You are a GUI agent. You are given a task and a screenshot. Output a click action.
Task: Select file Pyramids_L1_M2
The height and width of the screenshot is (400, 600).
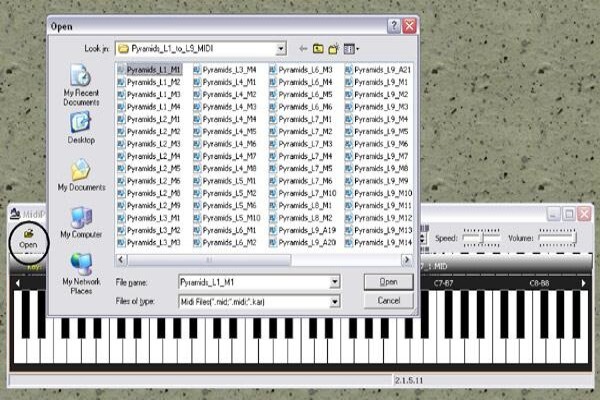coord(149,82)
